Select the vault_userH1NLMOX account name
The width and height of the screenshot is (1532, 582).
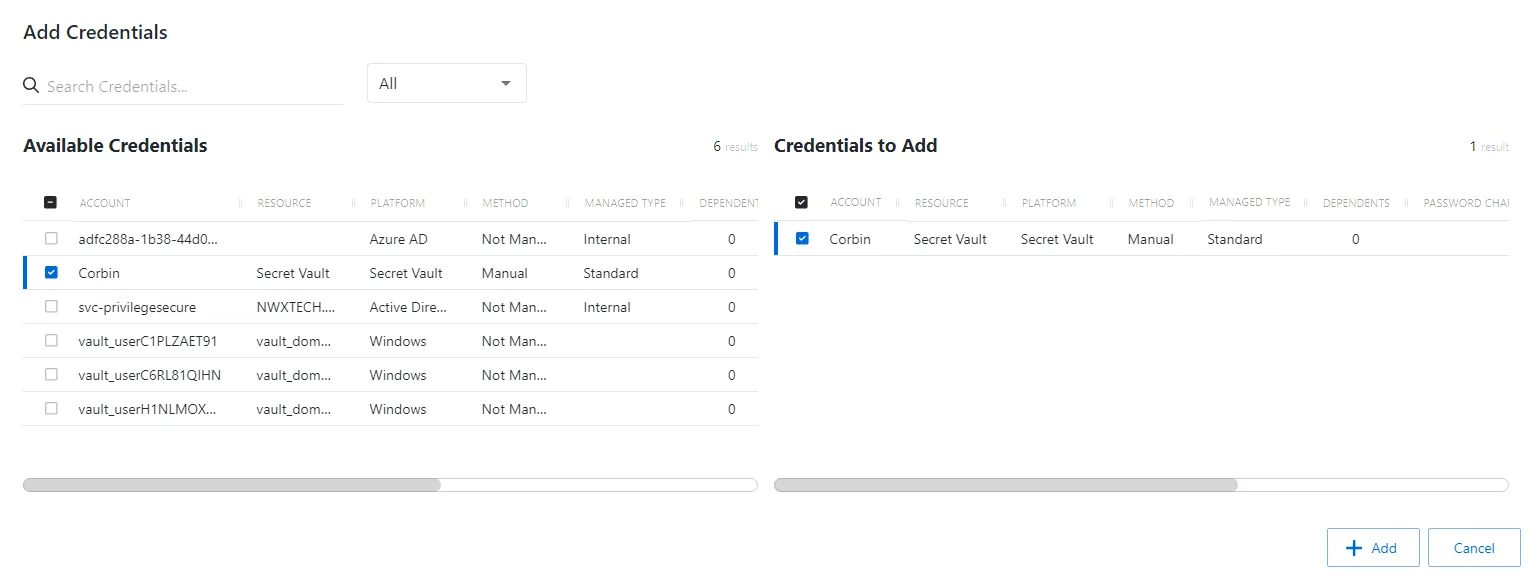click(148, 409)
